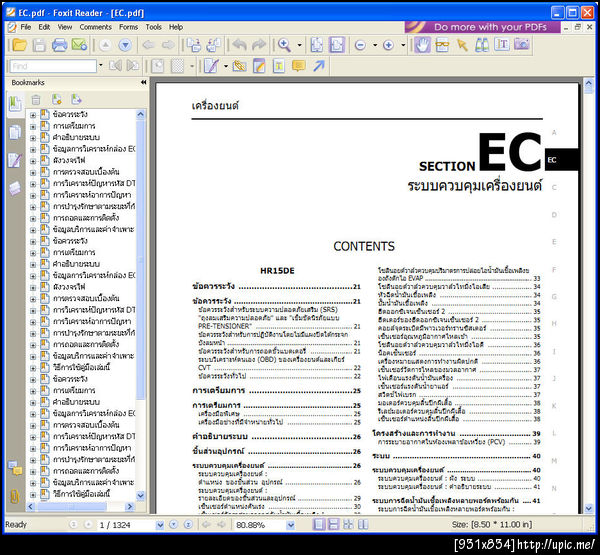Click the round plus zoom in button
This screenshot has height=555, width=600.
point(388,45)
